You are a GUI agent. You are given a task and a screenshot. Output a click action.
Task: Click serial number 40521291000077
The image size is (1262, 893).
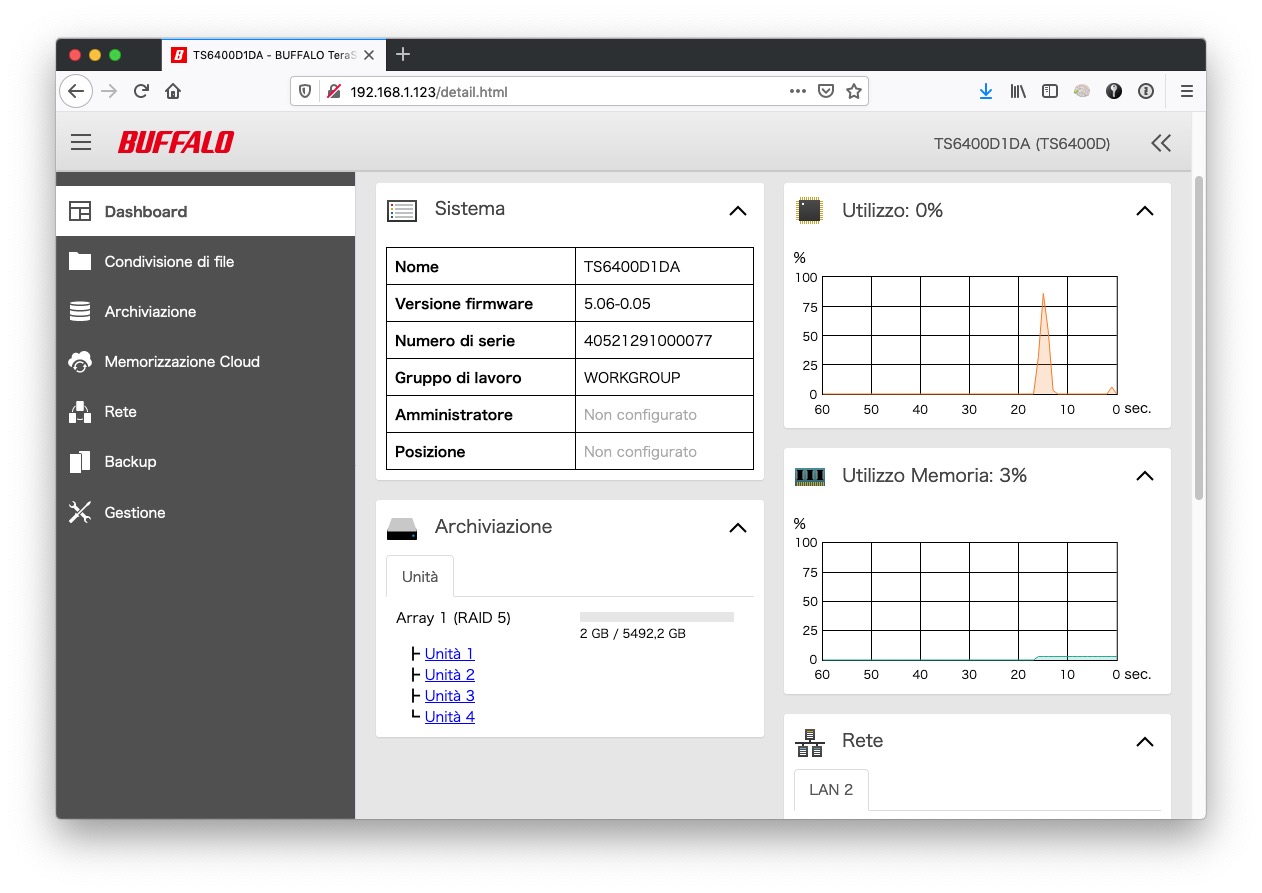[x=648, y=340]
